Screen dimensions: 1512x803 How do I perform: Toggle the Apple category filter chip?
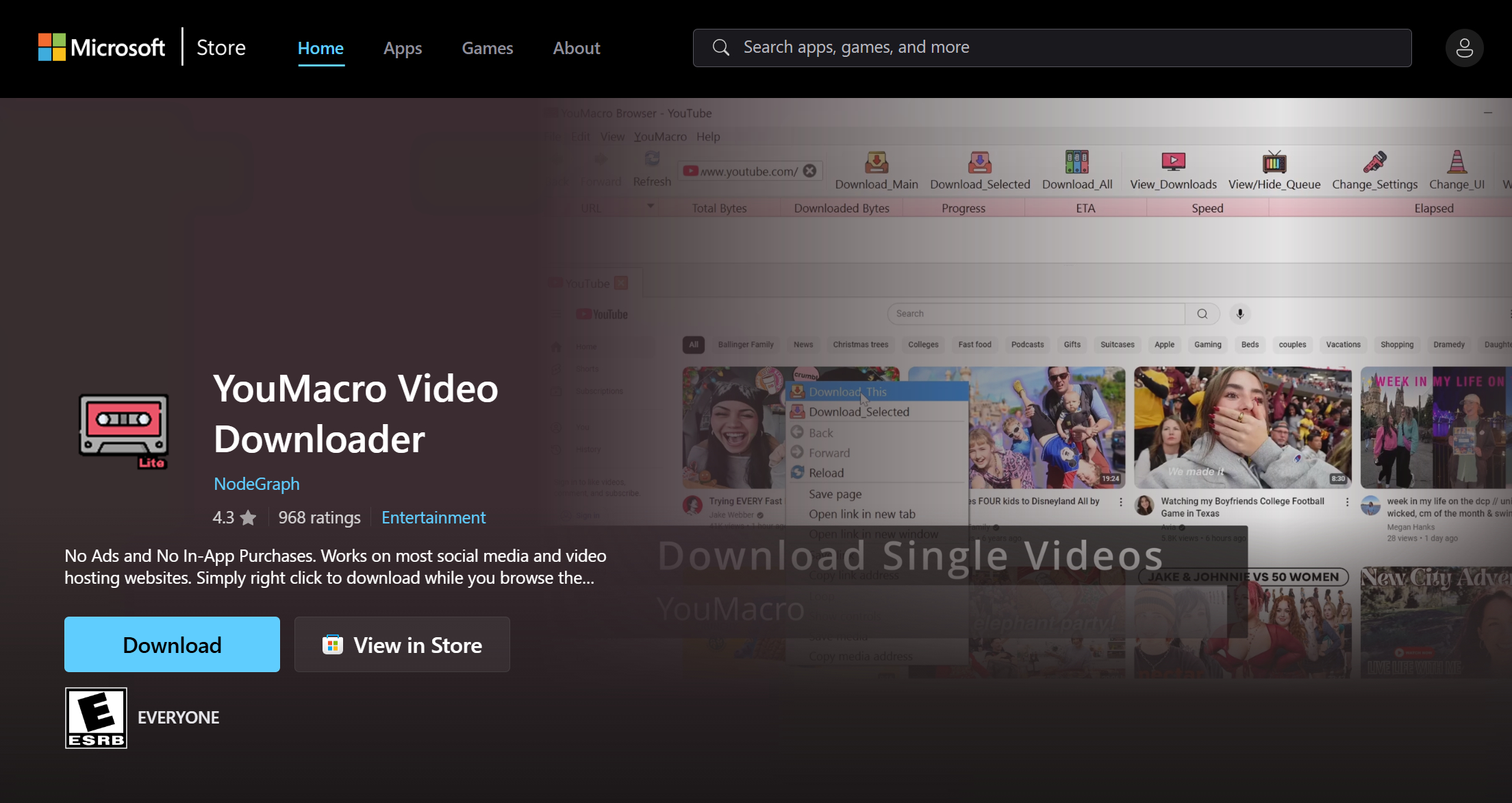tap(1164, 345)
